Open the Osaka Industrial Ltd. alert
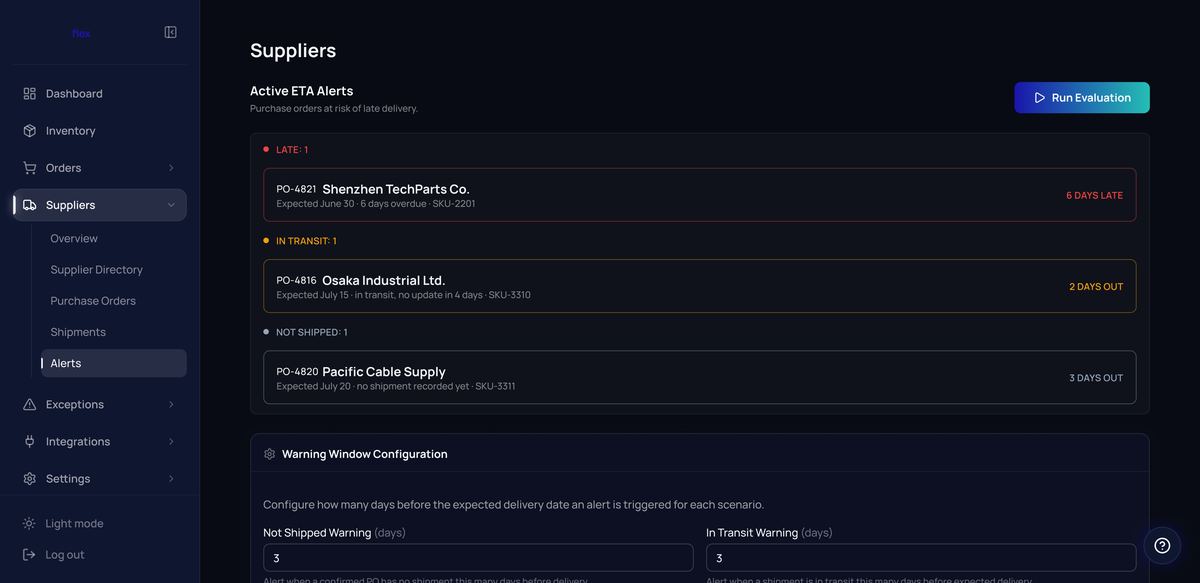Image resolution: width=1200 pixels, height=583 pixels. [700, 286]
